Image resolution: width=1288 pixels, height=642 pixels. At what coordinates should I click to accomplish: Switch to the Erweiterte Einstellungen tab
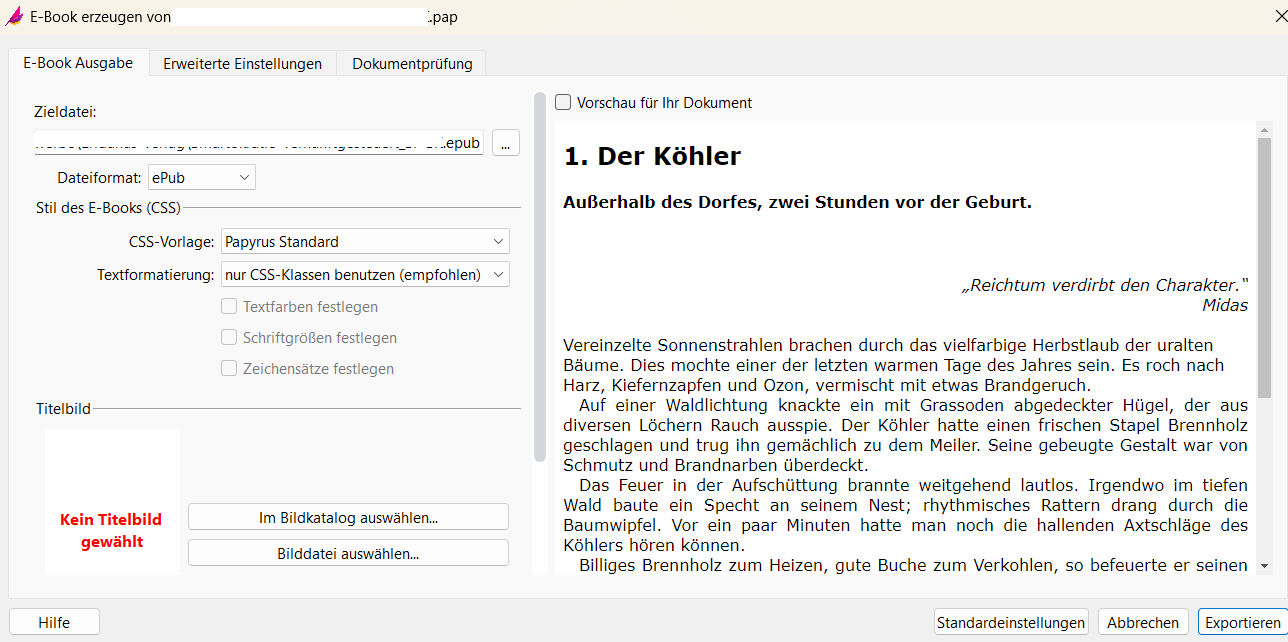click(x=242, y=63)
